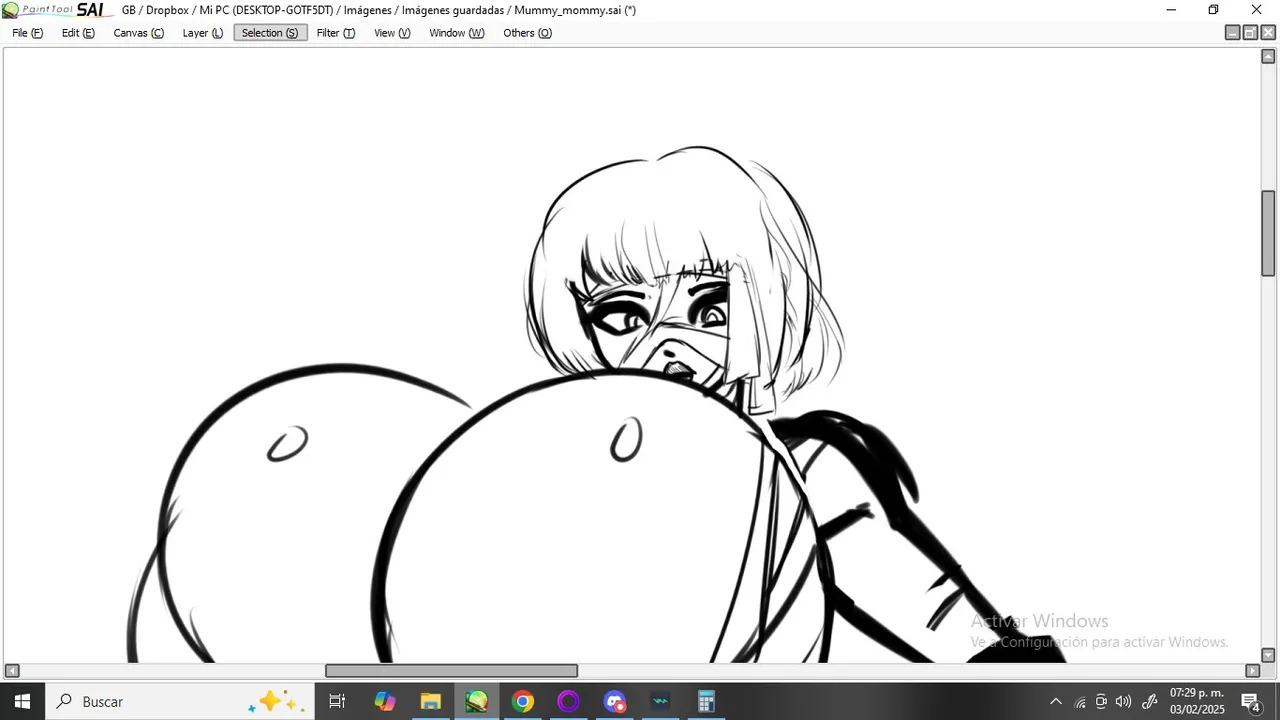The width and height of the screenshot is (1280, 720).
Task: Open the File menu
Action: coord(28,33)
